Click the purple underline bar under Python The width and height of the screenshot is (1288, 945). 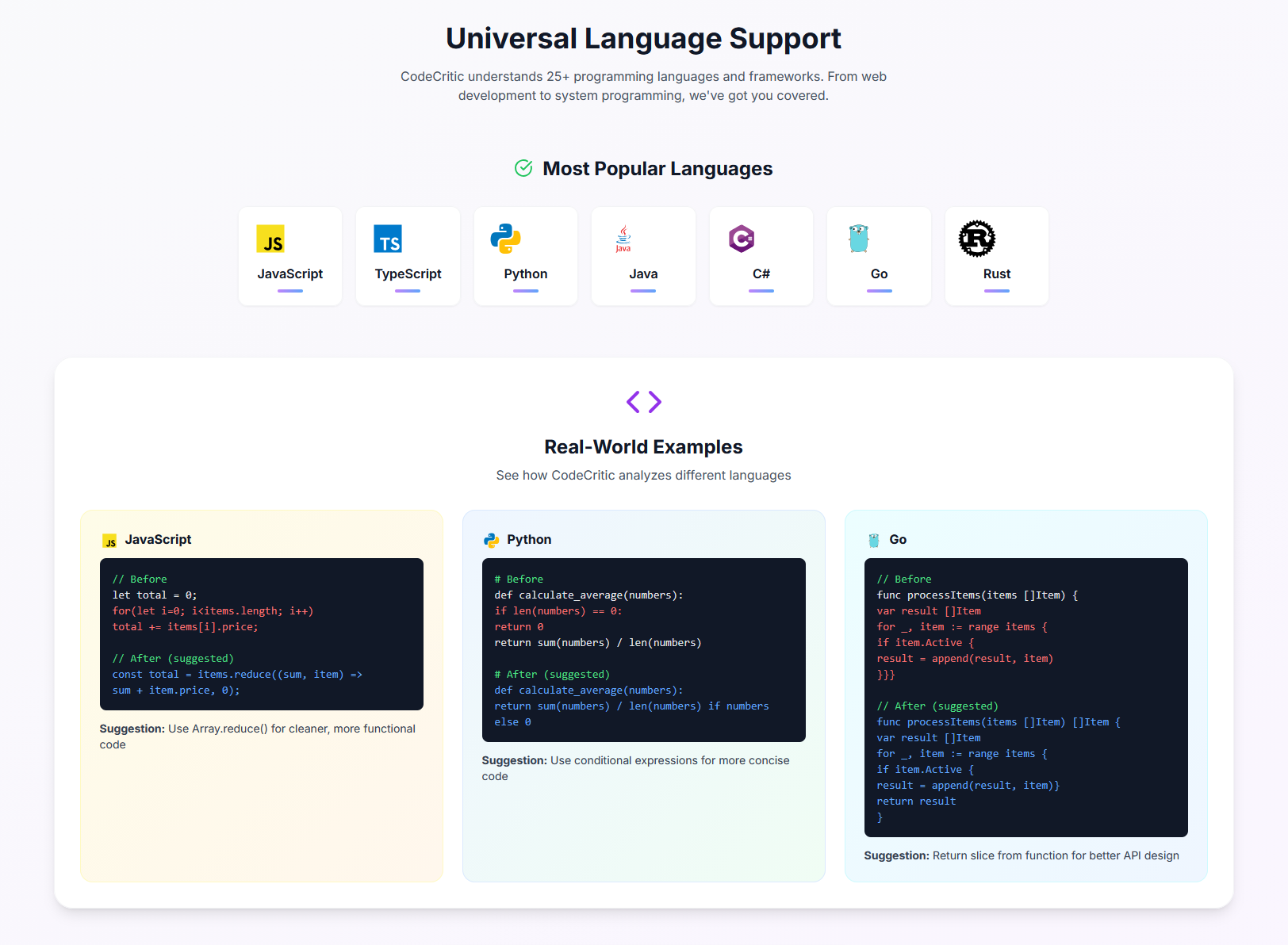coord(525,293)
